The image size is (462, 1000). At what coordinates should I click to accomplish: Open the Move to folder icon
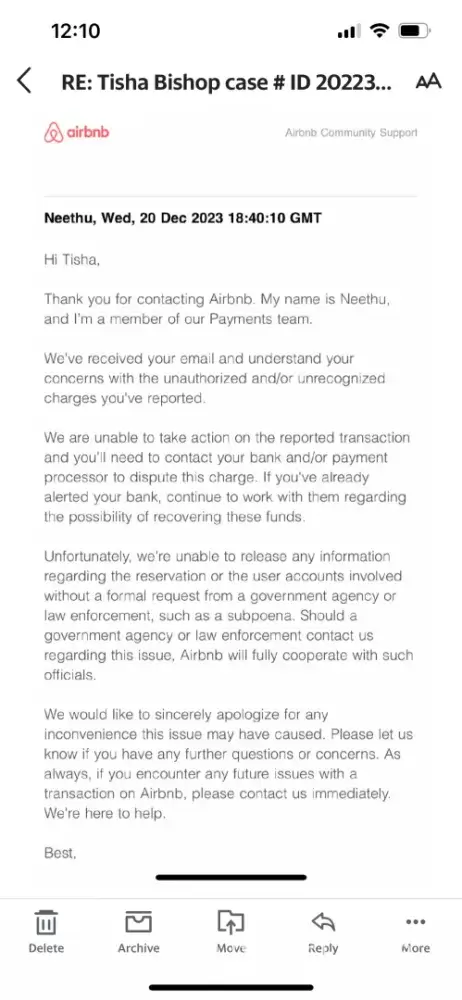(x=231, y=922)
